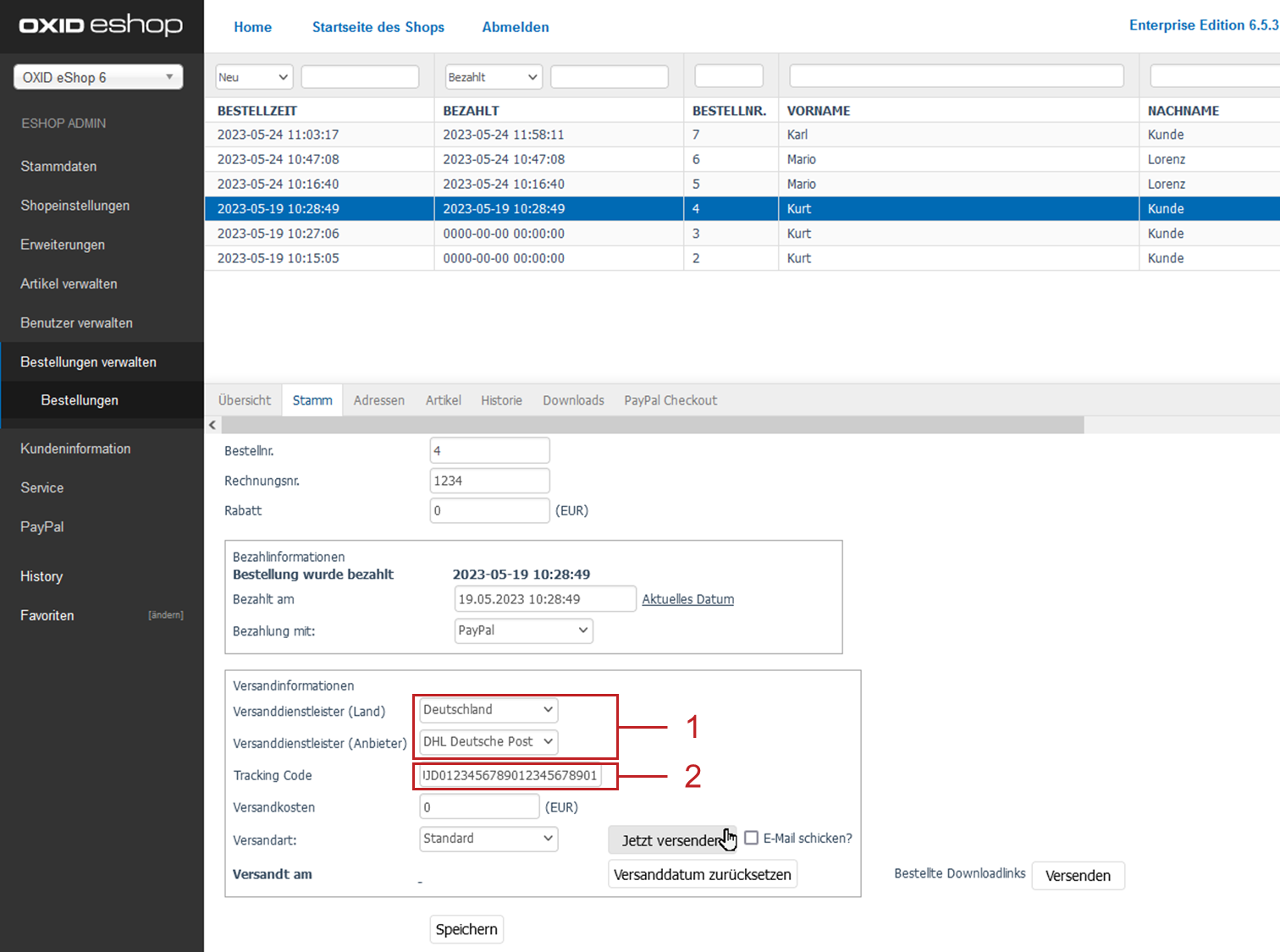Click the OXID eShop logo
Viewport: 1280px width, 952px height.
pyautogui.click(x=101, y=25)
